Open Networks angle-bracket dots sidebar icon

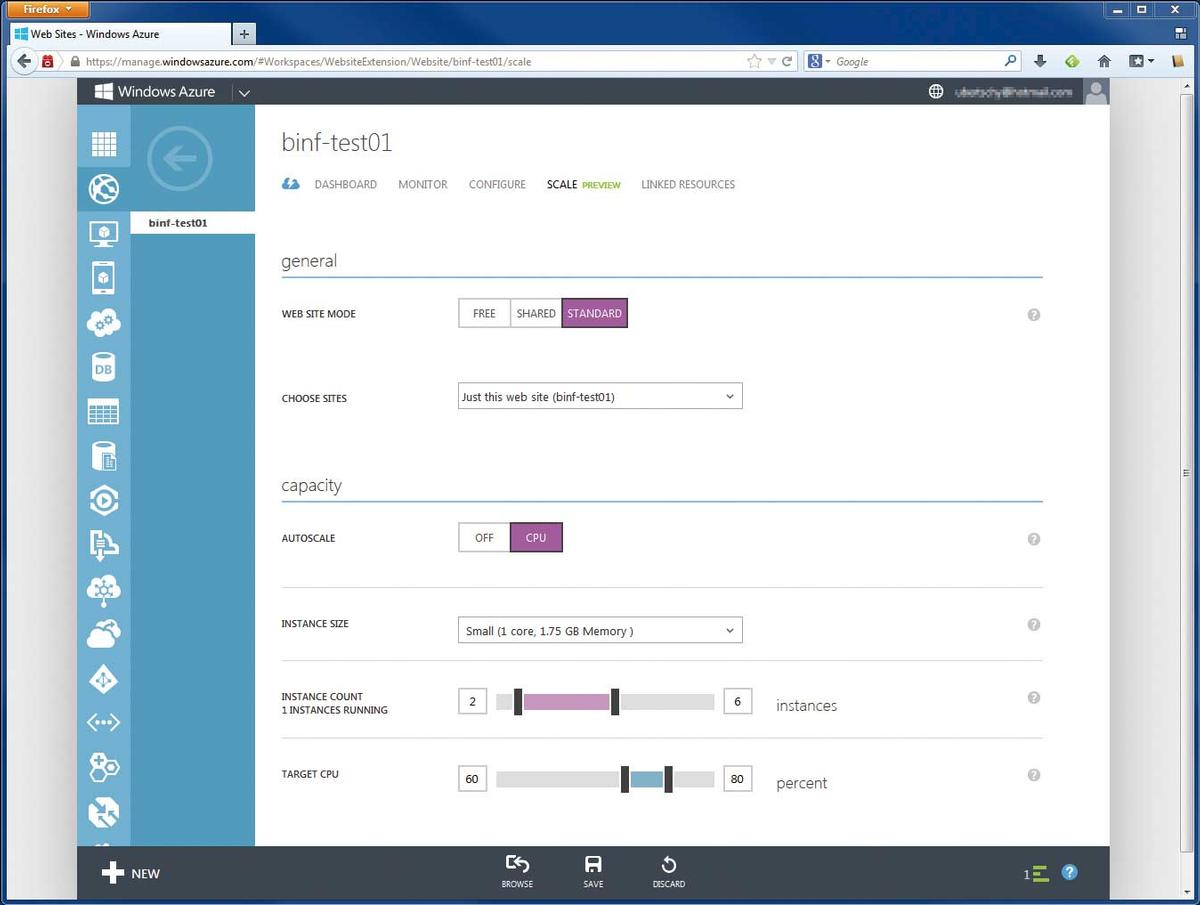click(x=104, y=722)
